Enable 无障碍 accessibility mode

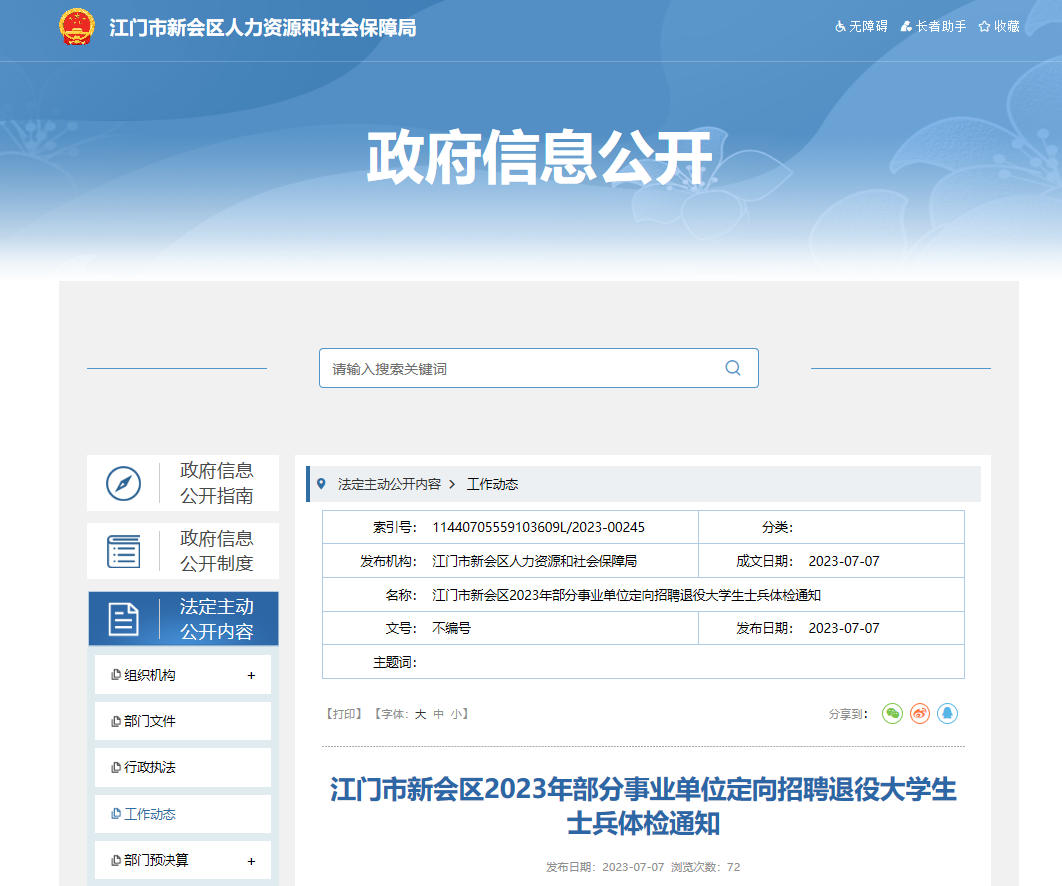(x=861, y=27)
